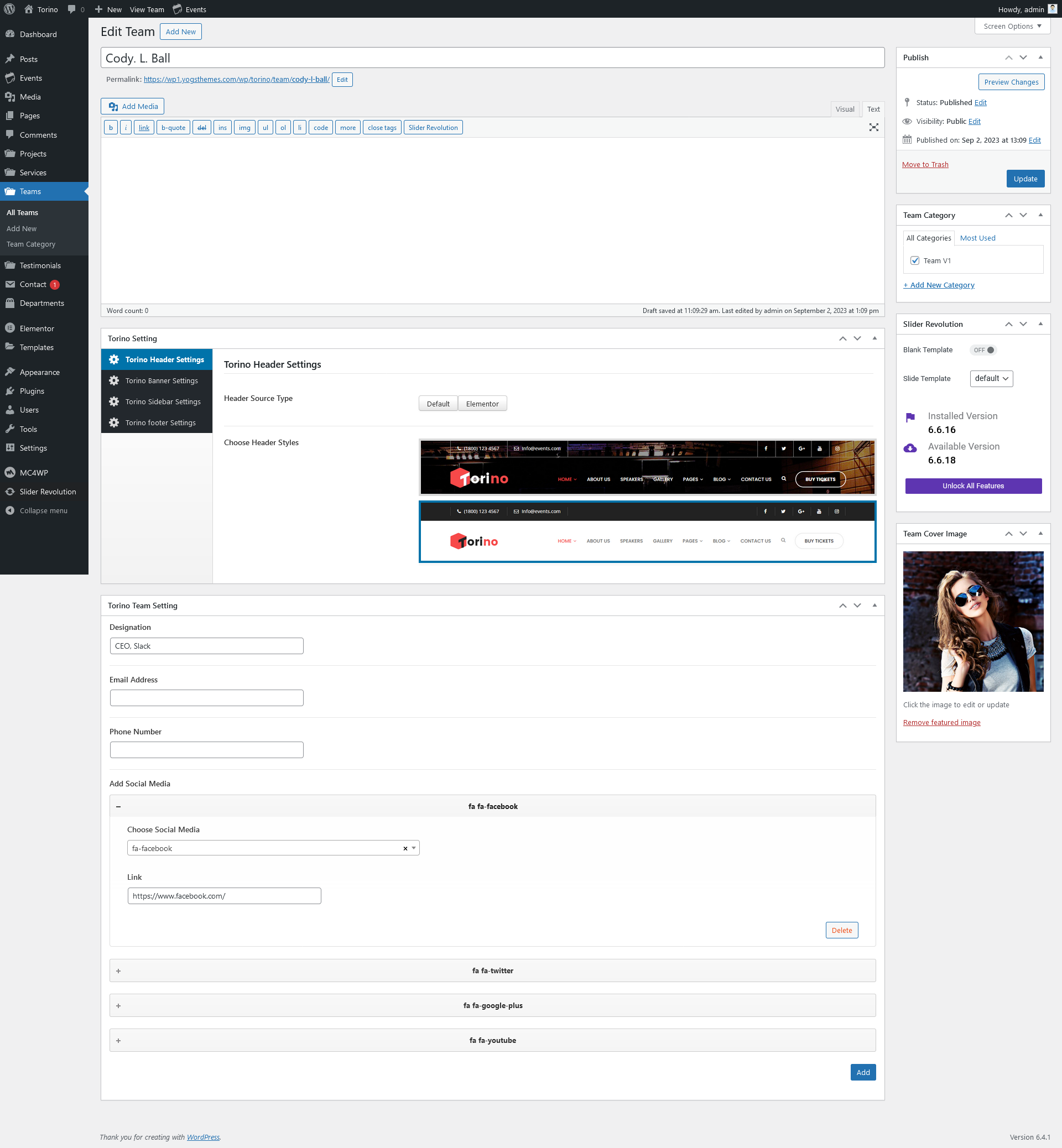The image size is (1062, 1148).
Task: Click the Move to Trash link
Action: (925, 164)
